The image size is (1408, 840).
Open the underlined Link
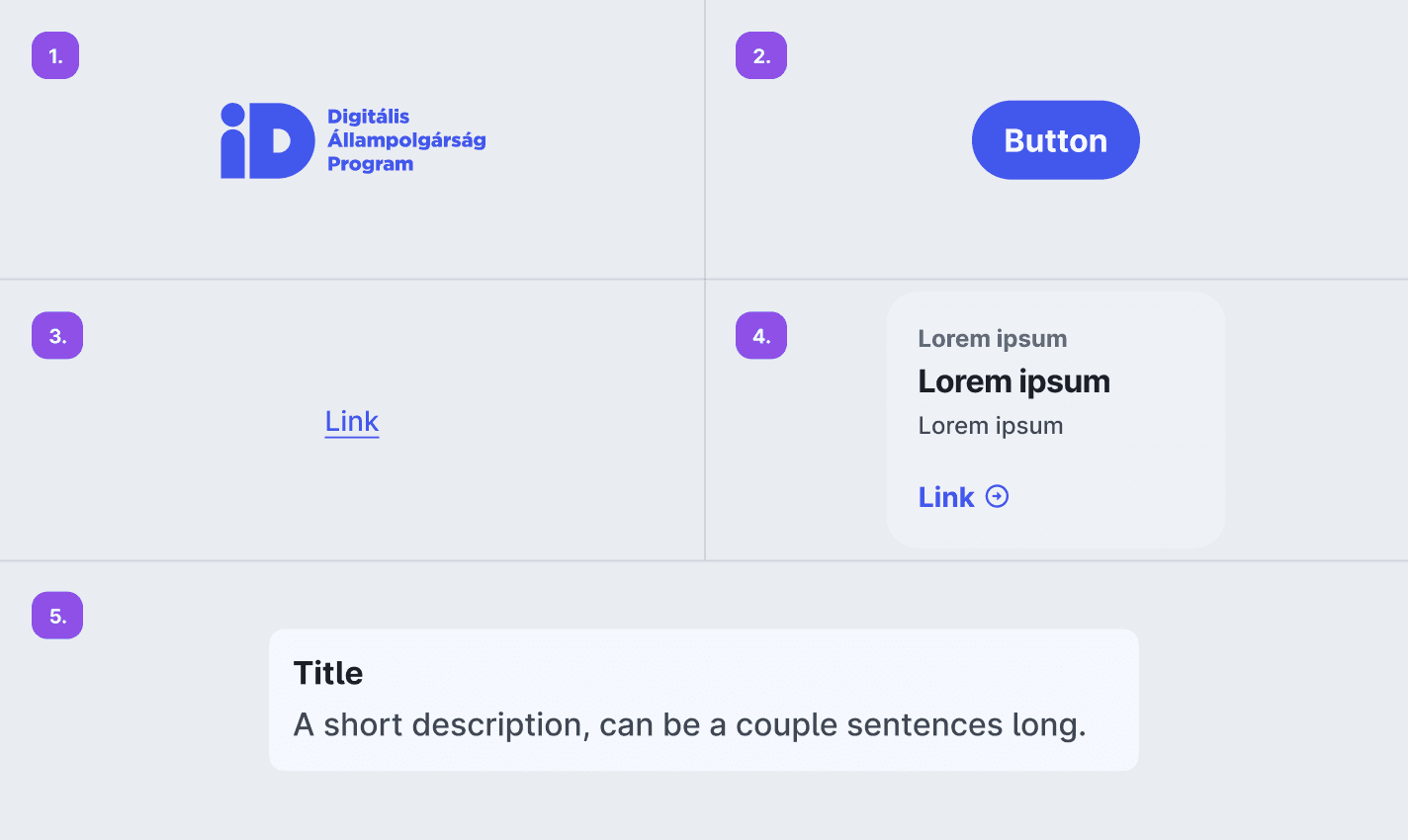[x=352, y=422]
